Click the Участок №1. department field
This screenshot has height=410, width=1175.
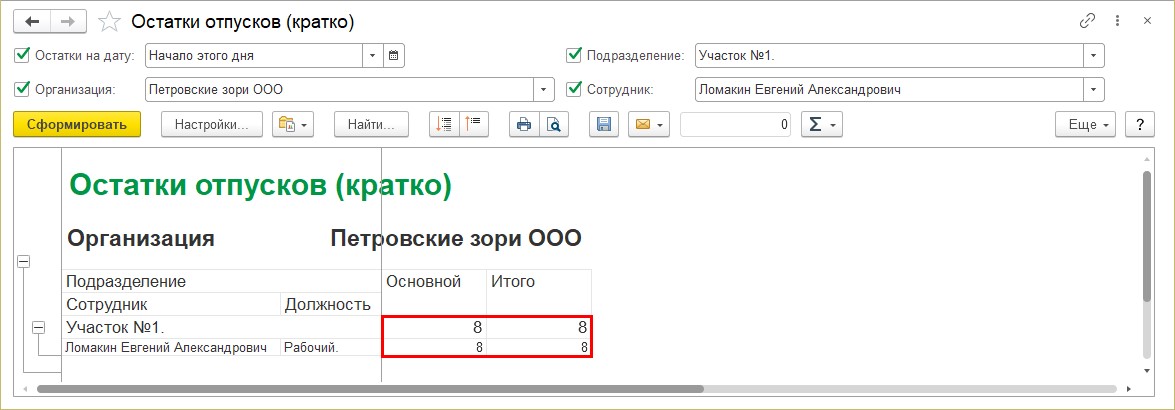click(889, 55)
